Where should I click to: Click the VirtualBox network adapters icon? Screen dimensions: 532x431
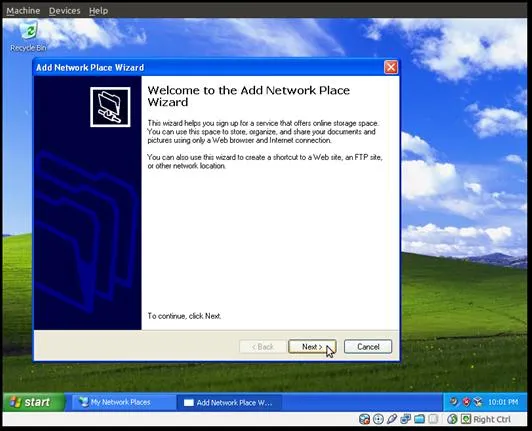pyautogui.click(x=405, y=419)
